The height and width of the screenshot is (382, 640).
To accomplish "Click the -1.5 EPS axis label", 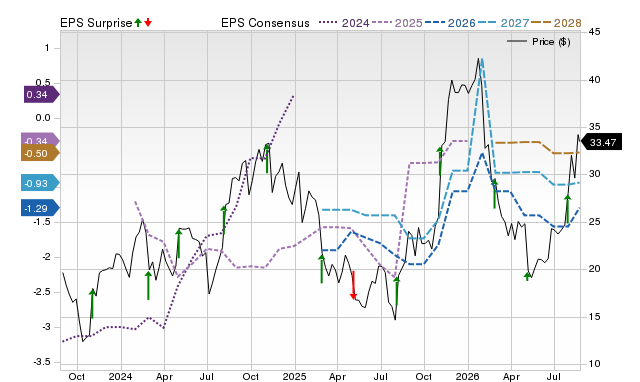I will click(x=42, y=222).
